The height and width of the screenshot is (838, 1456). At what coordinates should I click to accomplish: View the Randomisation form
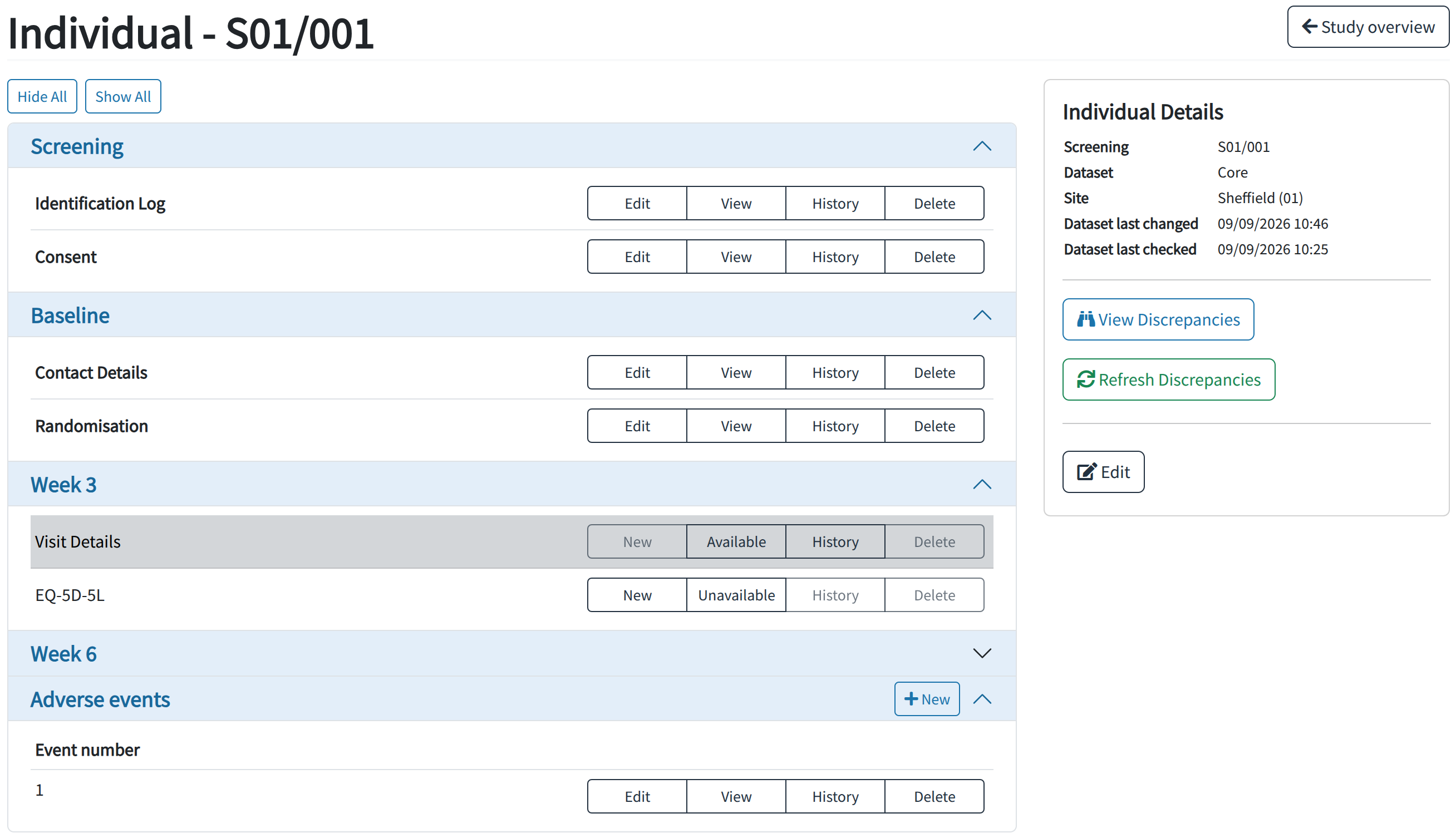click(x=736, y=426)
